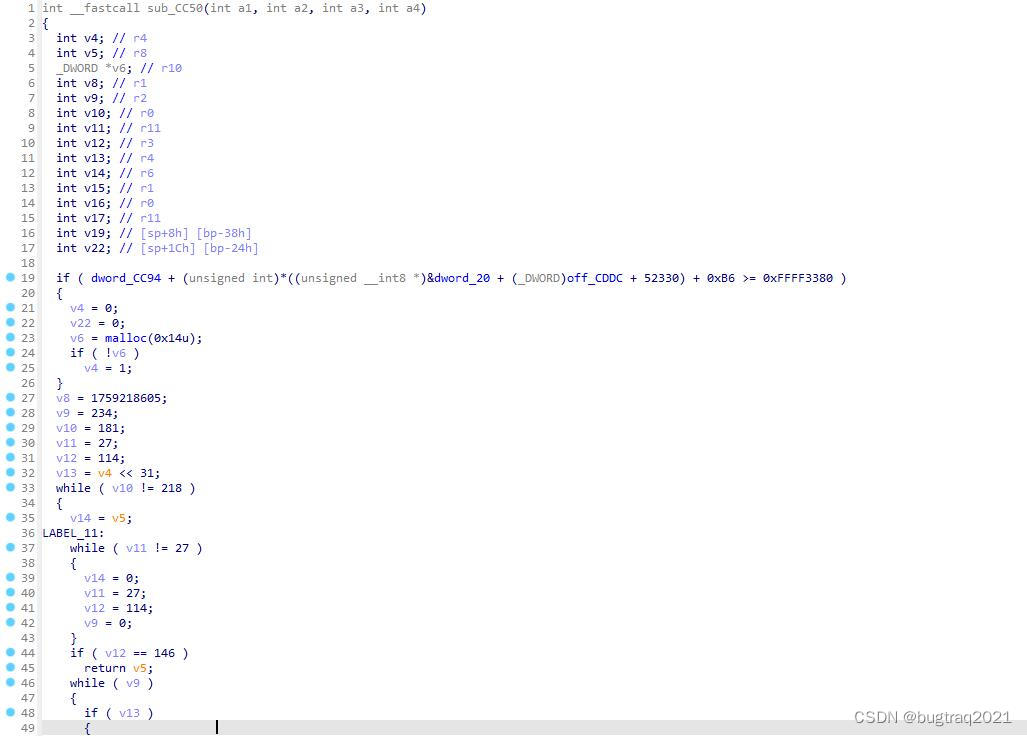Set breakpoint marker at line 40

[10, 593]
